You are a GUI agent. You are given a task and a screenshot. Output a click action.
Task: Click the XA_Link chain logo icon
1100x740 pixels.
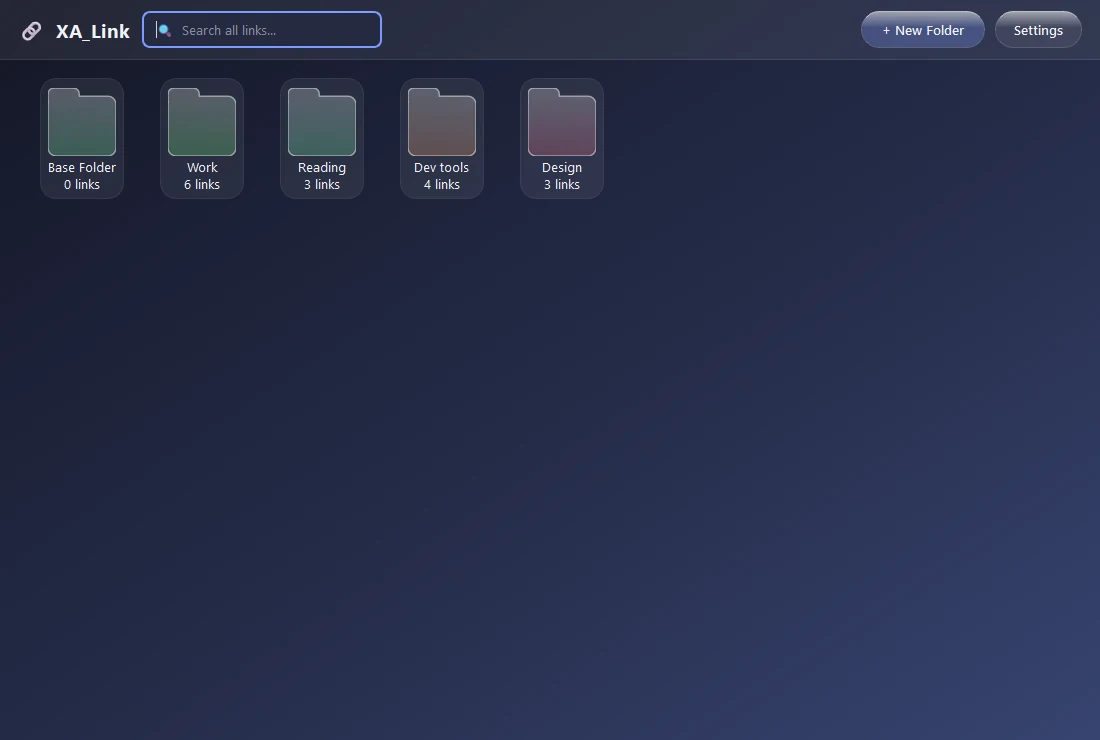click(32, 31)
